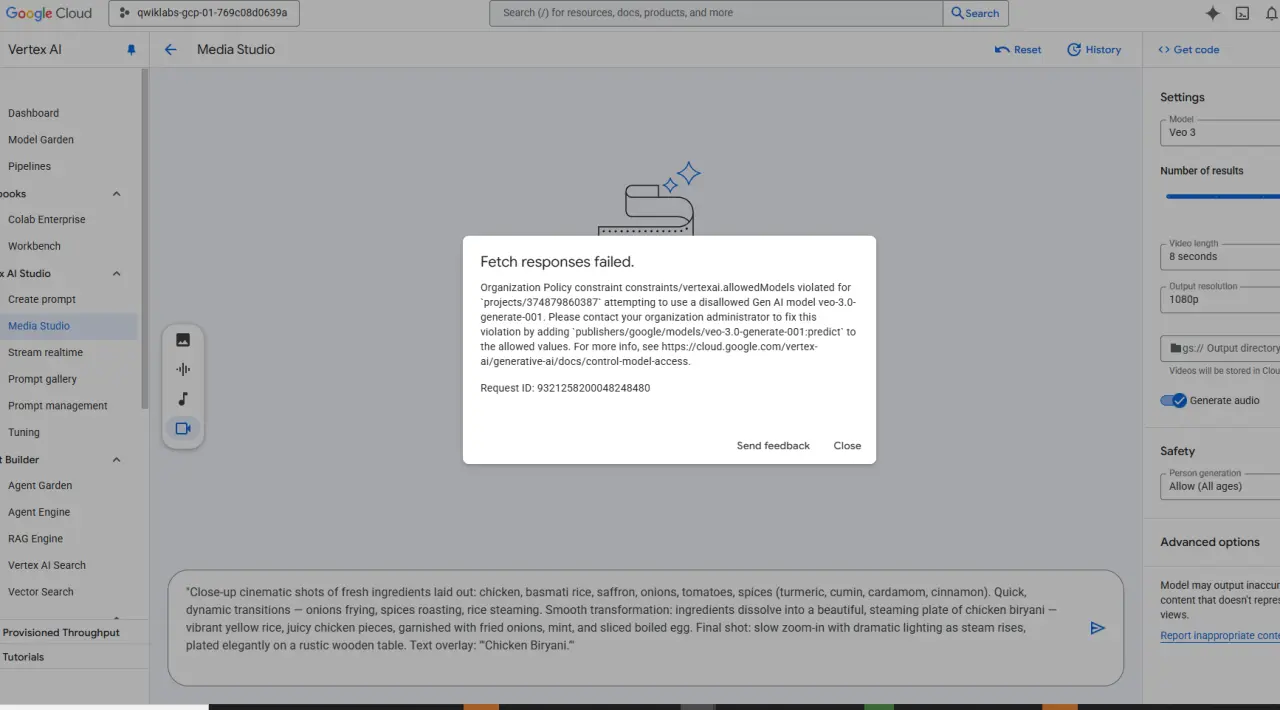Click Send feedback in the error dialog
The height and width of the screenshot is (710, 1280).
point(773,446)
